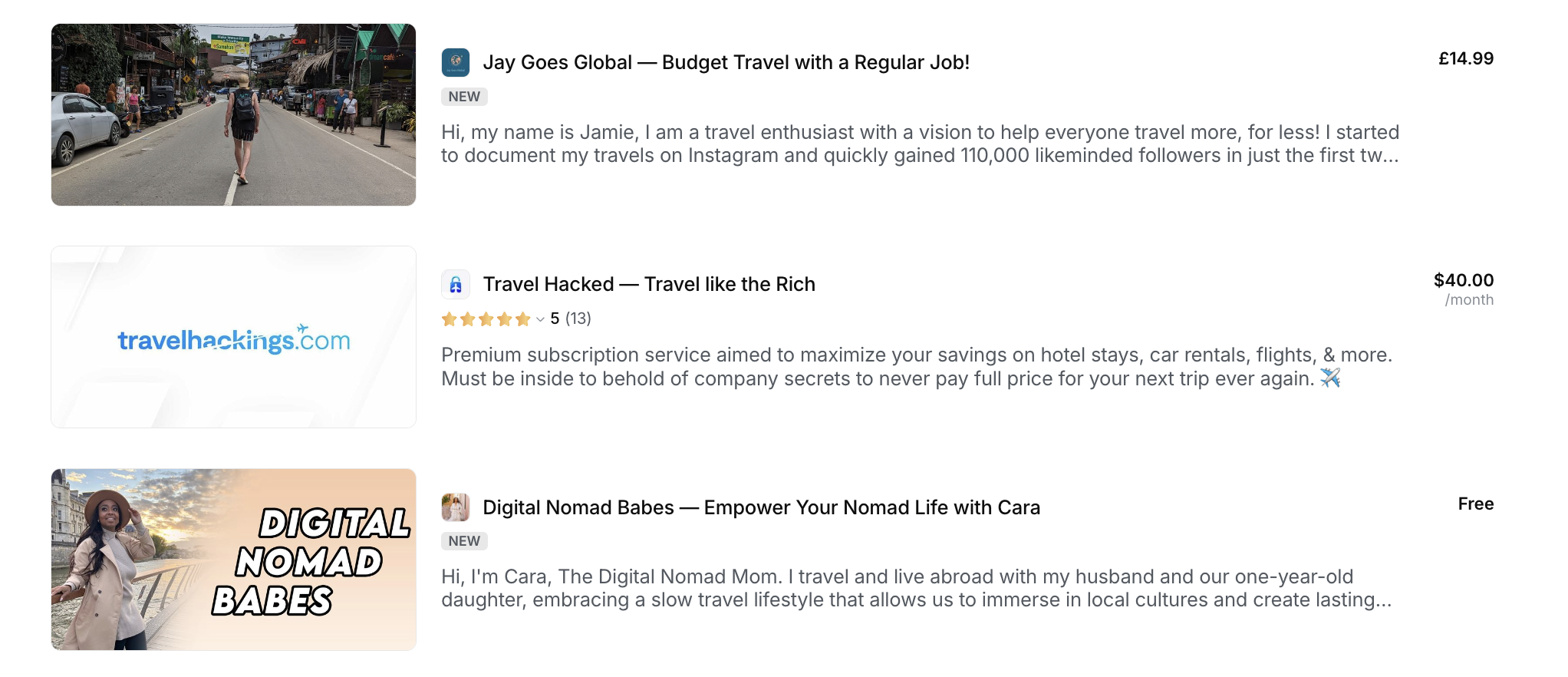Expand the rating breakdown chevron next to (13)

pyautogui.click(x=539, y=320)
